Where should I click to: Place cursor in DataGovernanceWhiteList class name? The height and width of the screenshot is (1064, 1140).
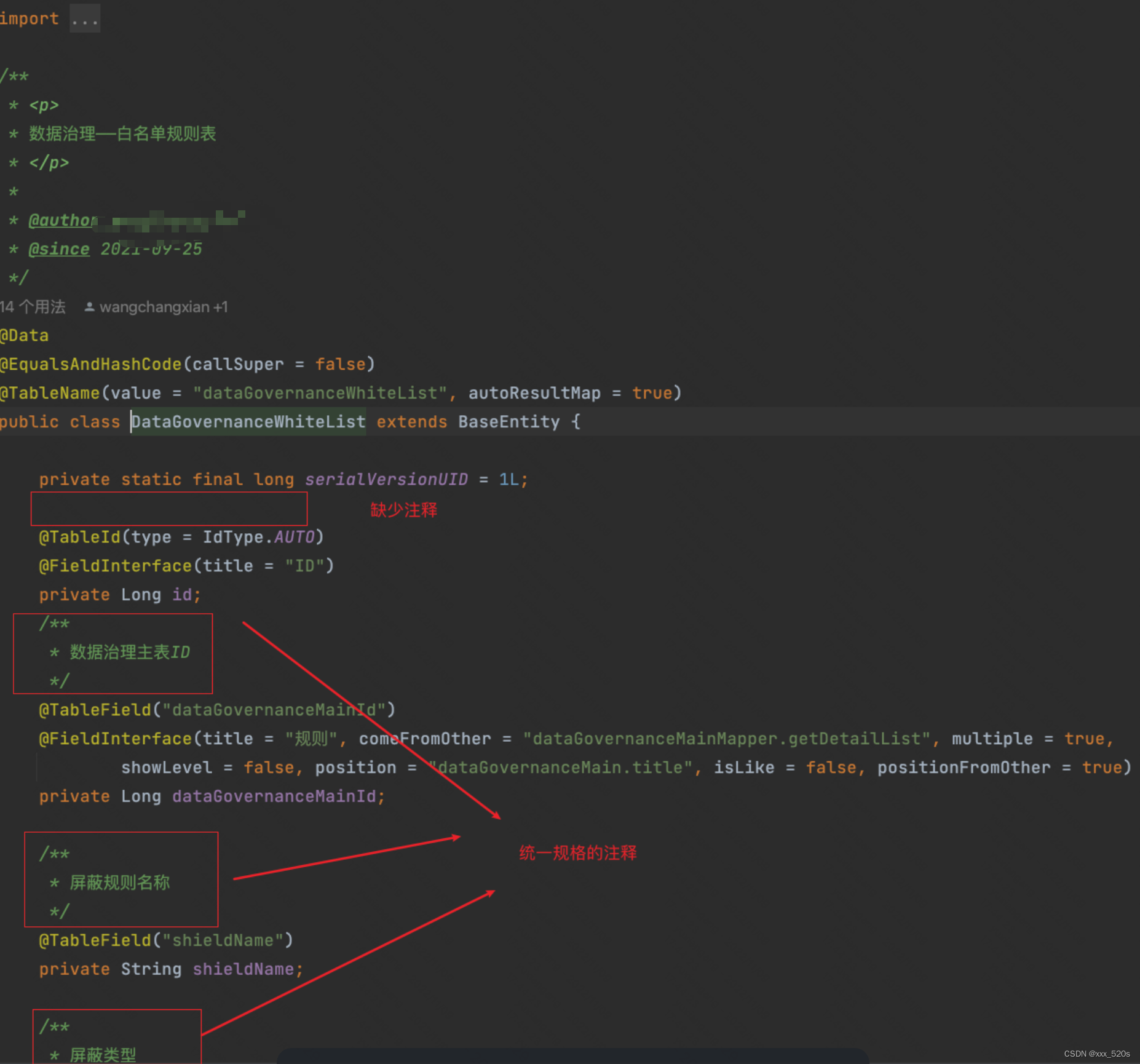click(248, 422)
